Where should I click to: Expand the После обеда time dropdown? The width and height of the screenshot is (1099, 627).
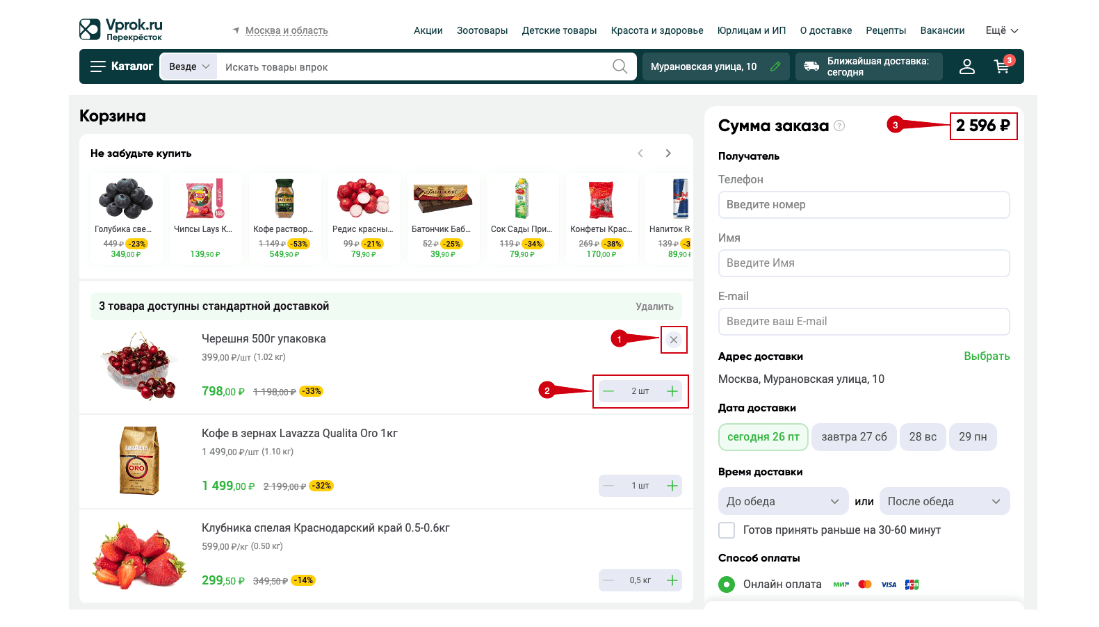[944, 501]
